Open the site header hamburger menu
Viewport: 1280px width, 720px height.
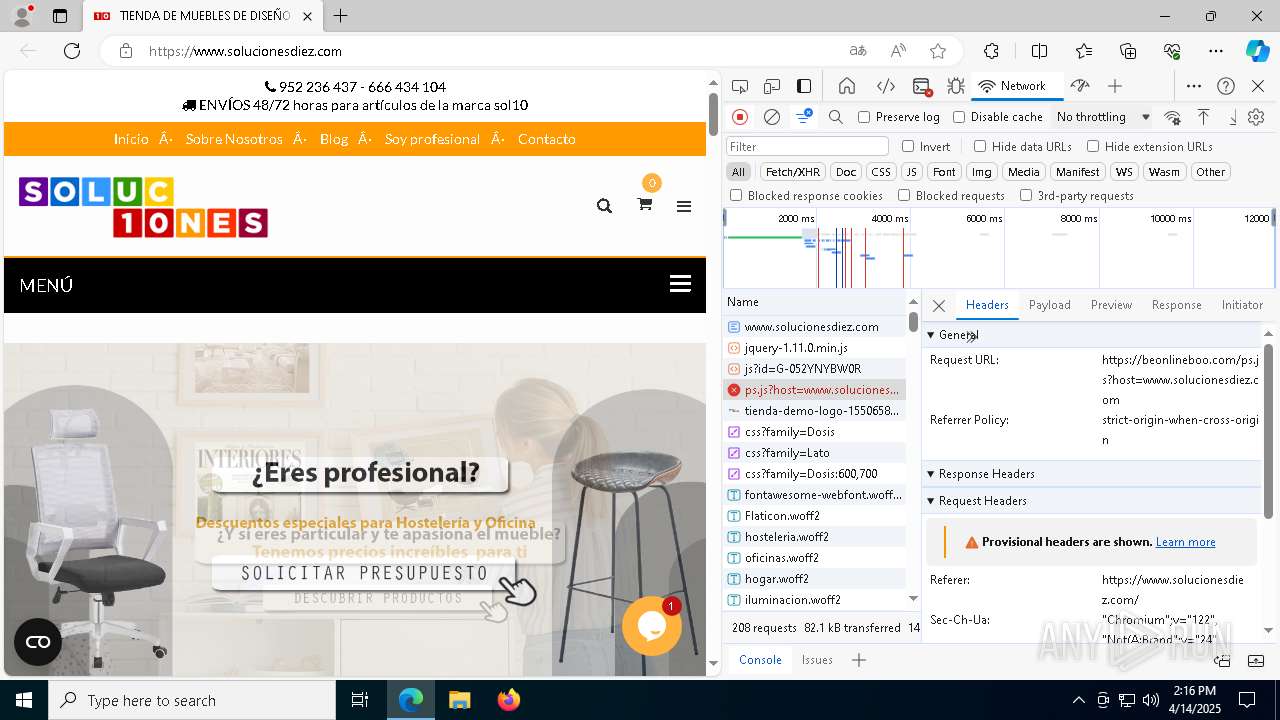click(684, 206)
